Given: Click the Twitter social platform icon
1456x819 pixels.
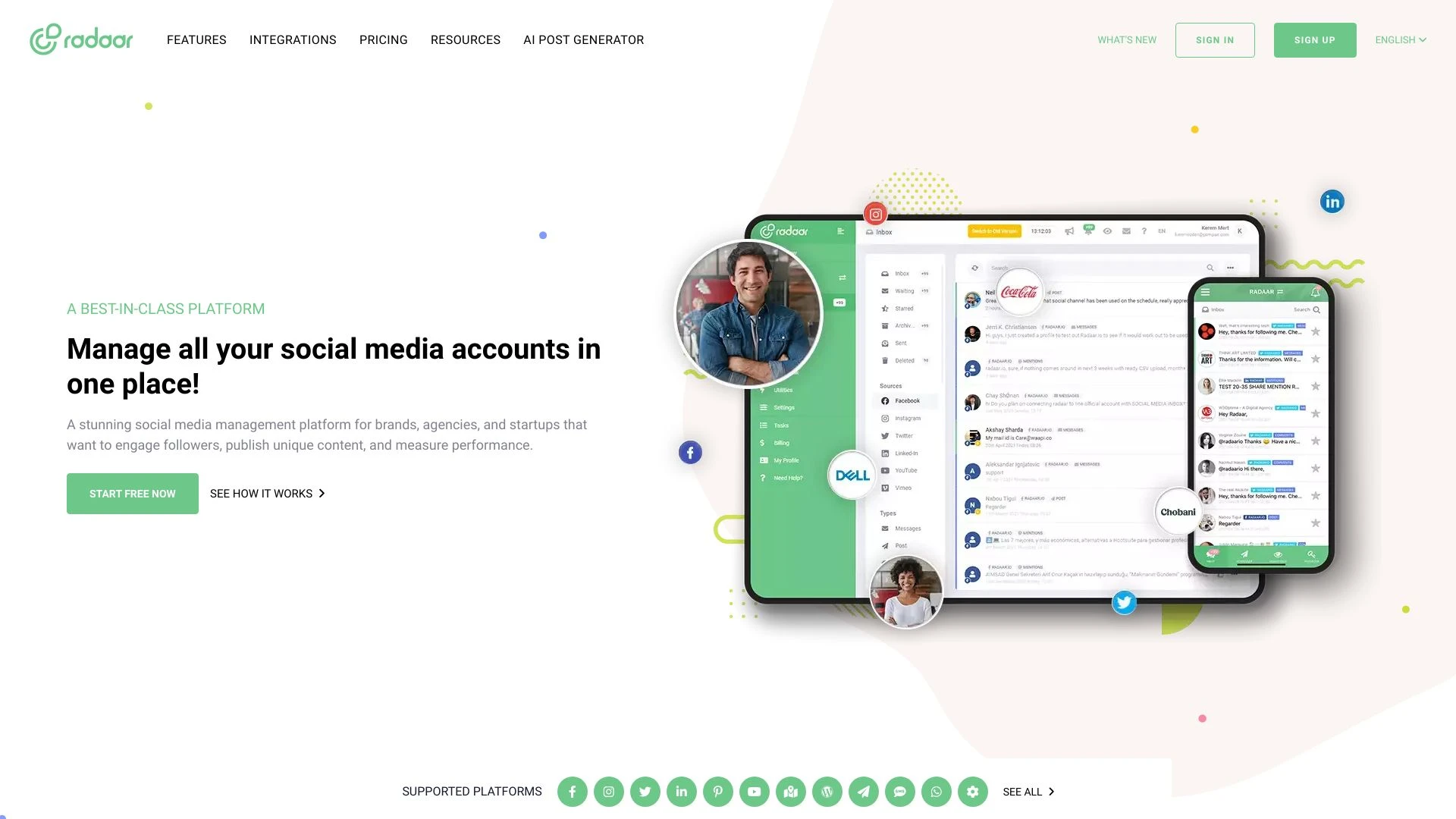Looking at the screenshot, I should [x=644, y=791].
